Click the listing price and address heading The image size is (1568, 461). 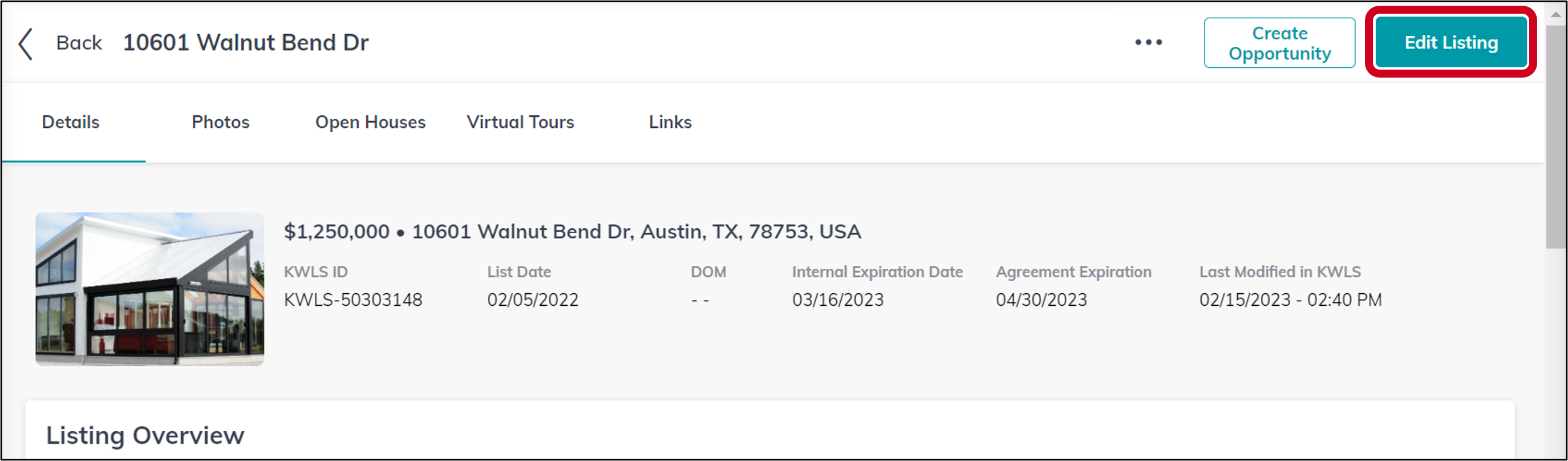click(572, 232)
